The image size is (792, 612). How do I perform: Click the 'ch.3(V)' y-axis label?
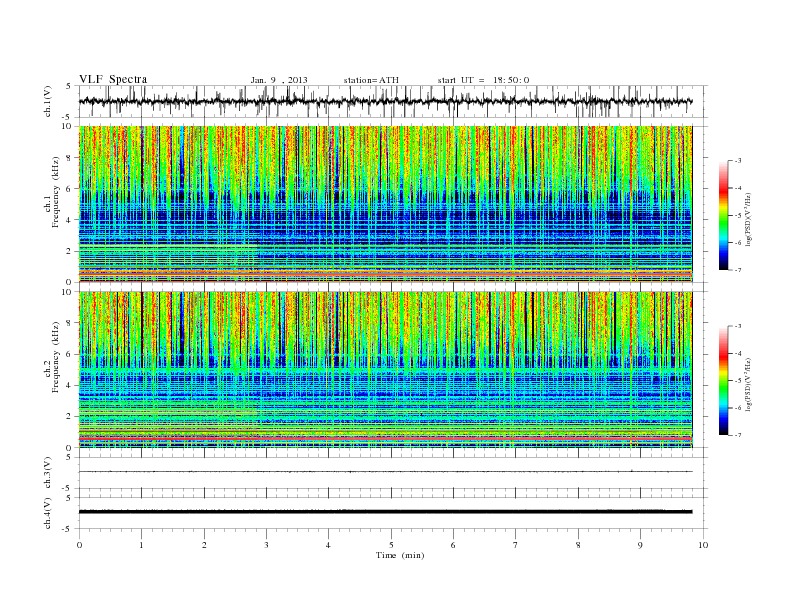point(48,473)
